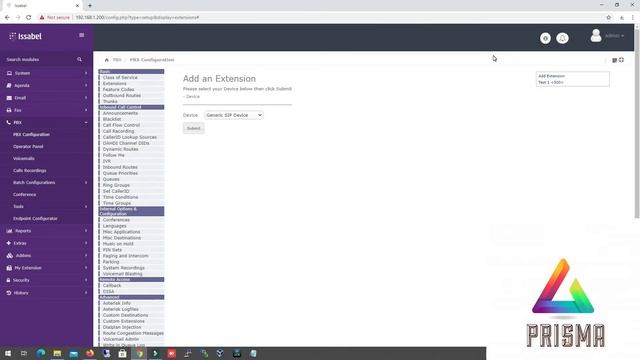Click the red app icon in taskbar

point(171,353)
